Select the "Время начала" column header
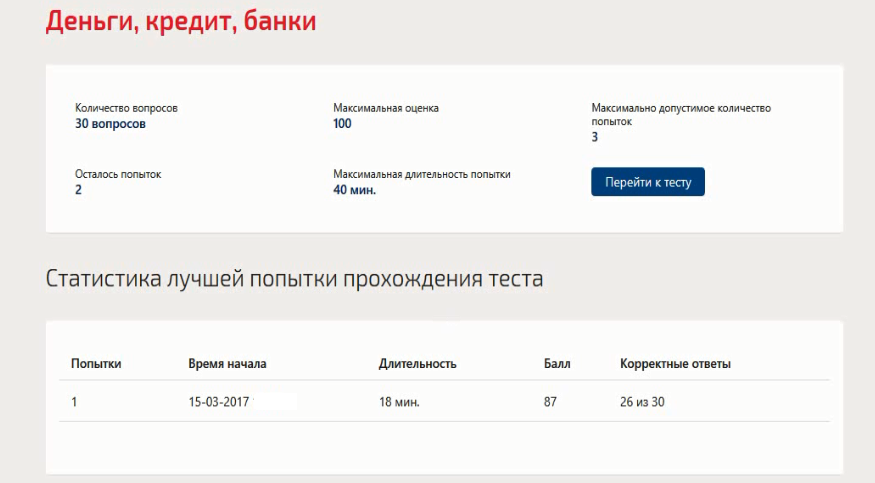Image resolution: width=875 pixels, height=483 pixels. [x=227, y=364]
